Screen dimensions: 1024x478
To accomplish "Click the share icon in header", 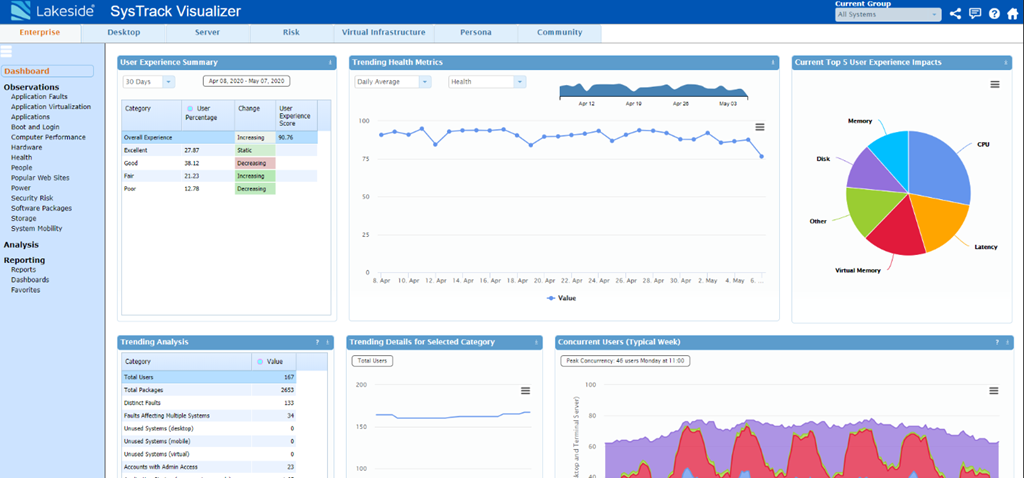I will point(955,14).
